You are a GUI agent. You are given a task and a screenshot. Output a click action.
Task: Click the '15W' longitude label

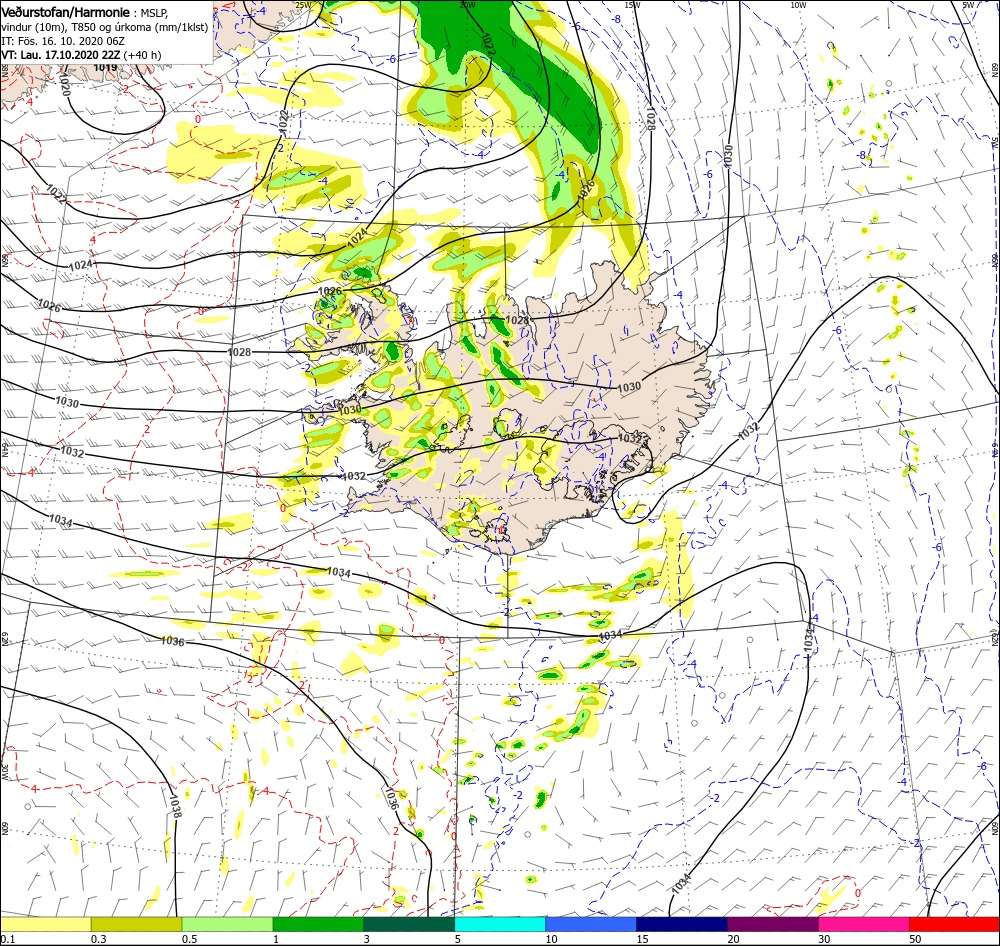(x=633, y=5)
